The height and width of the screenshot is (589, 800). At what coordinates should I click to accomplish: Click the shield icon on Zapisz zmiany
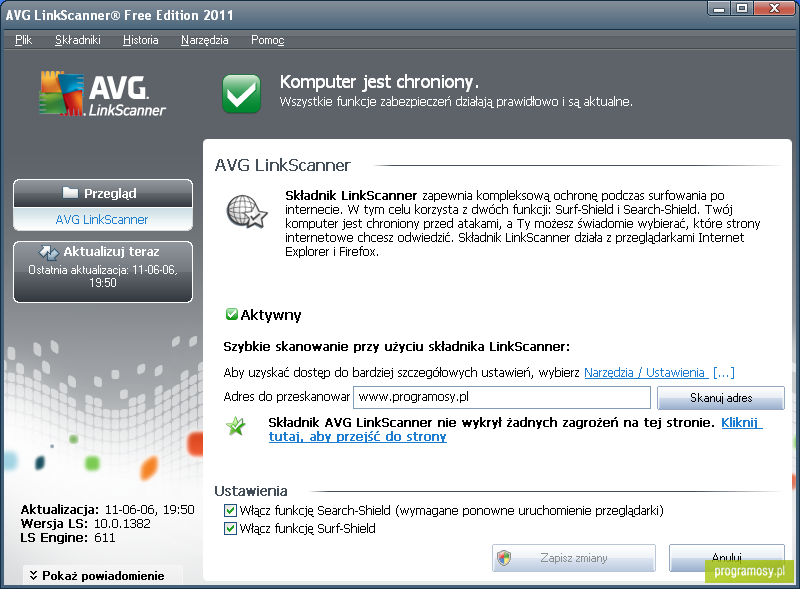coord(504,558)
